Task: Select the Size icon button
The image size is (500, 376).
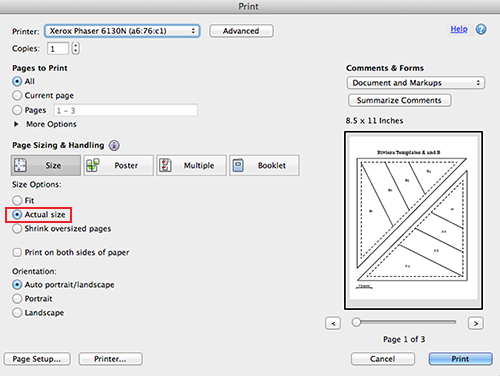Action: click(x=20, y=165)
